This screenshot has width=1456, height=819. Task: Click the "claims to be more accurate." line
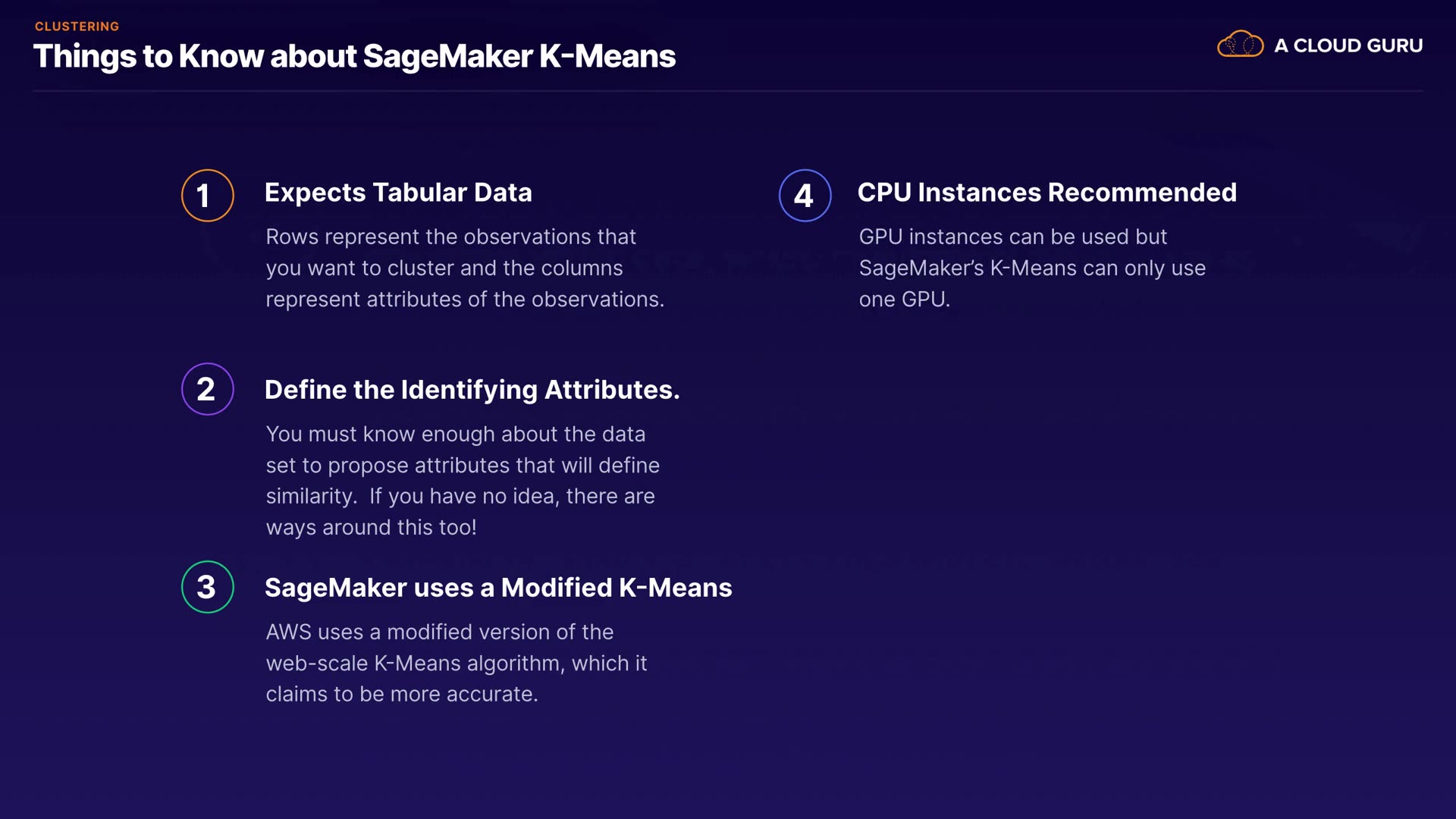pos(401,695)
